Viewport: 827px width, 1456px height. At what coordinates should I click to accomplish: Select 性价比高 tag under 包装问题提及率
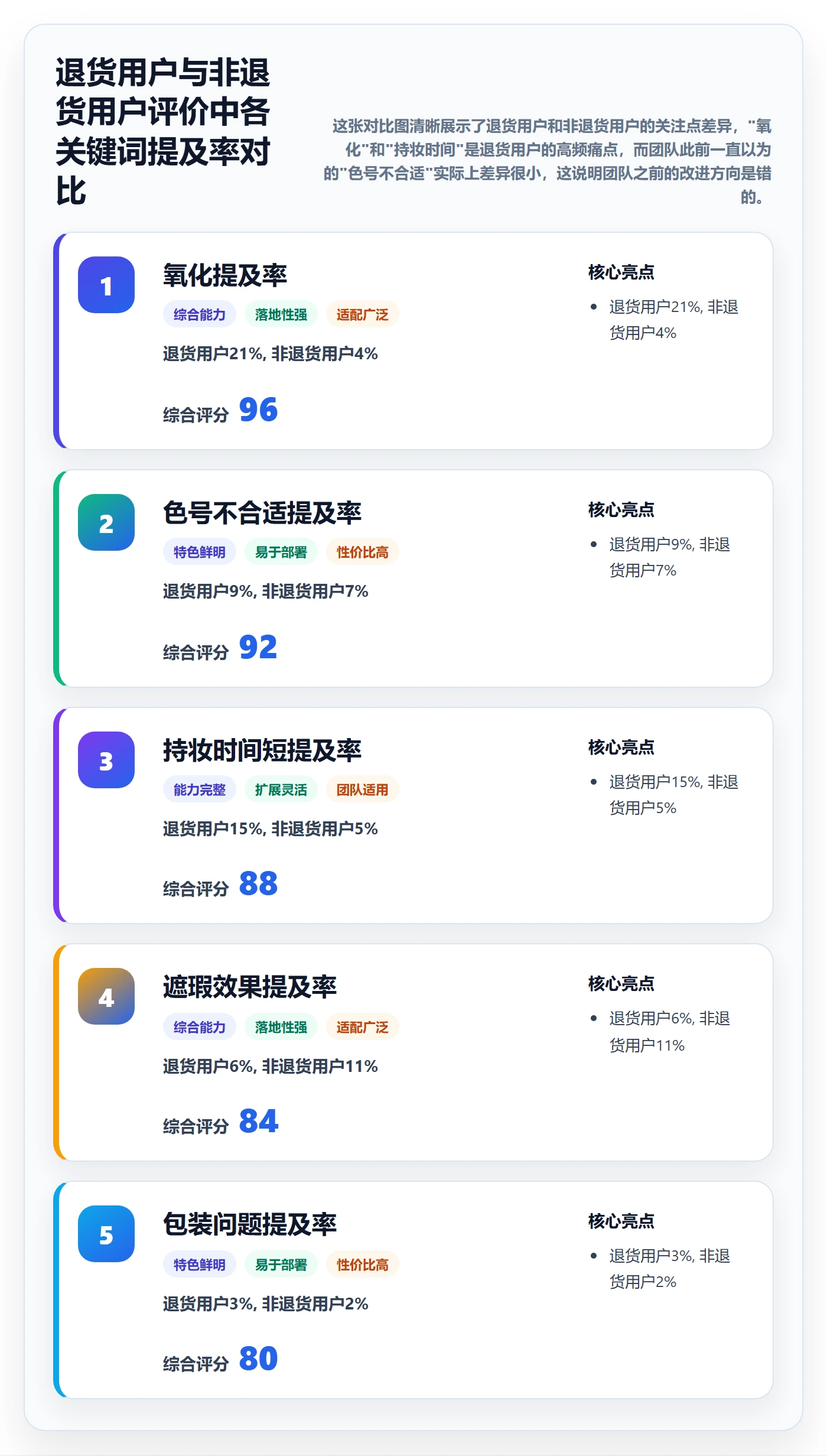tap(363, 1265)
